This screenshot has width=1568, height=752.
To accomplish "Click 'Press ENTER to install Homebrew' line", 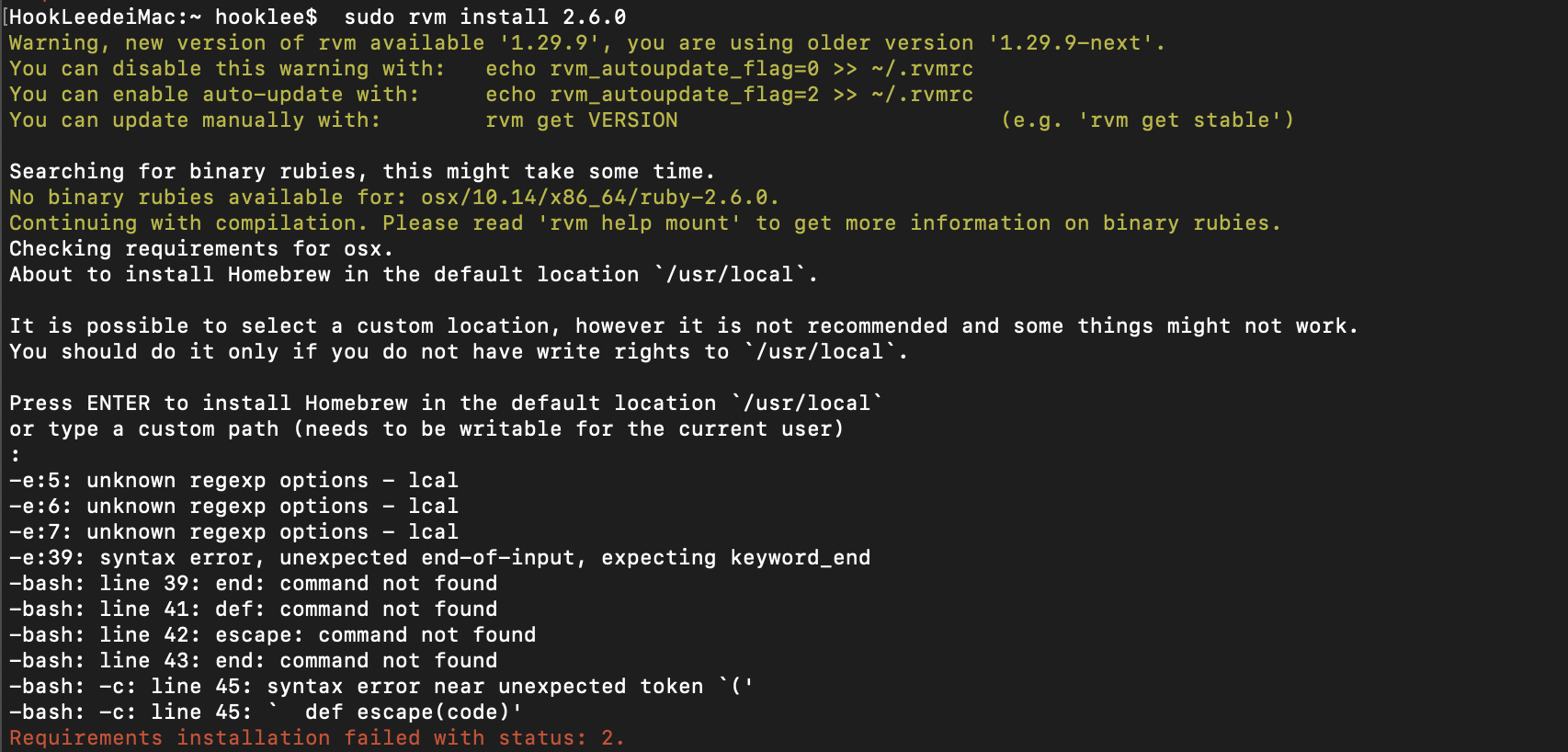I will pyautogui.click(x=446, y=403).
